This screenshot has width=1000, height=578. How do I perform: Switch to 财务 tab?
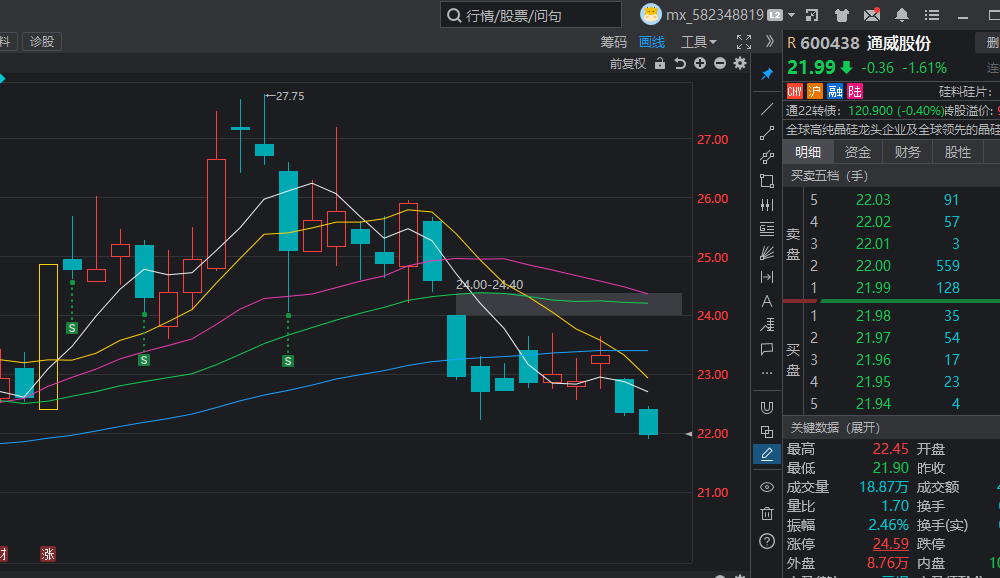pos(908,152)
